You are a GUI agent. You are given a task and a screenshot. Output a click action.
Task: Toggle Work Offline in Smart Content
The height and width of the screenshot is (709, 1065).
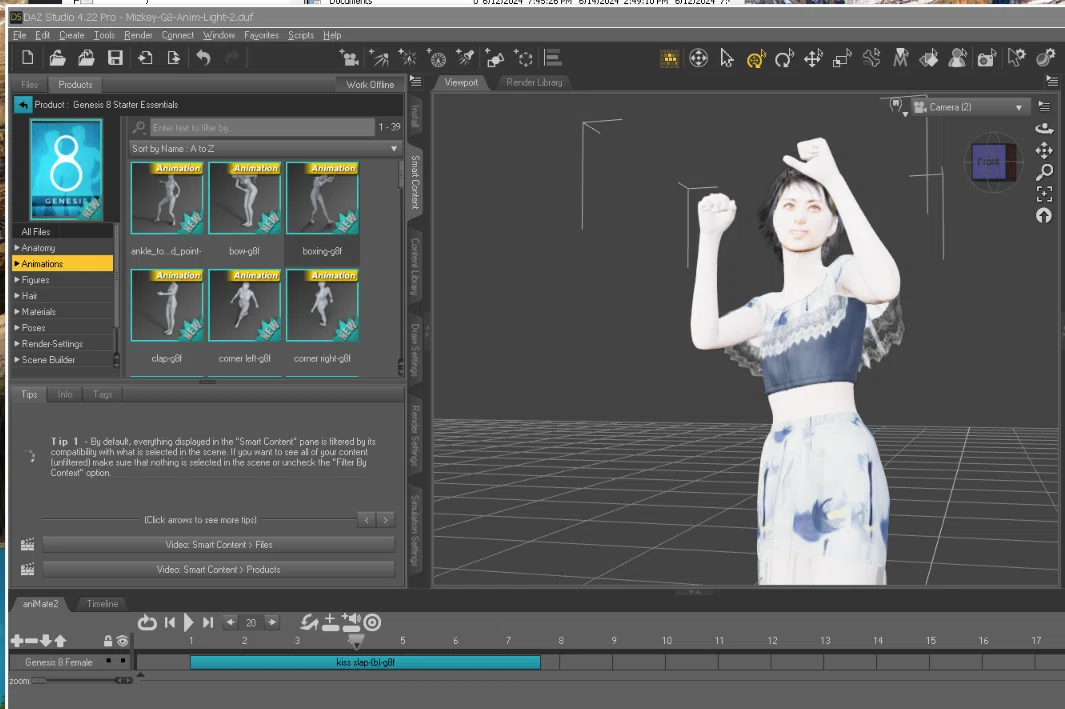pos(369,84)
